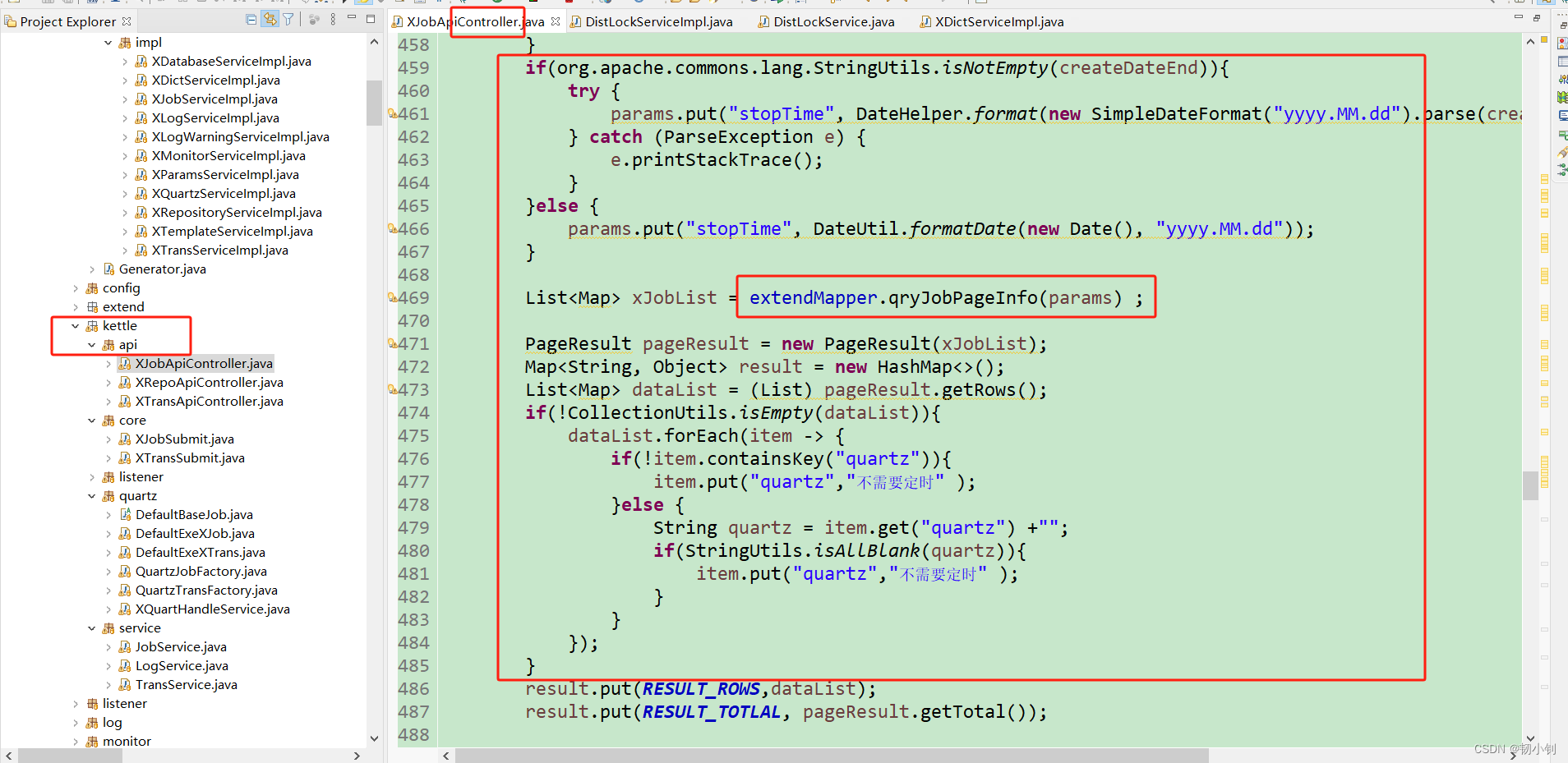This screenshot has height=763, width=1568.
Task: Toggle Link with Editor in Project Explorer
Action: tap(270, 20)
